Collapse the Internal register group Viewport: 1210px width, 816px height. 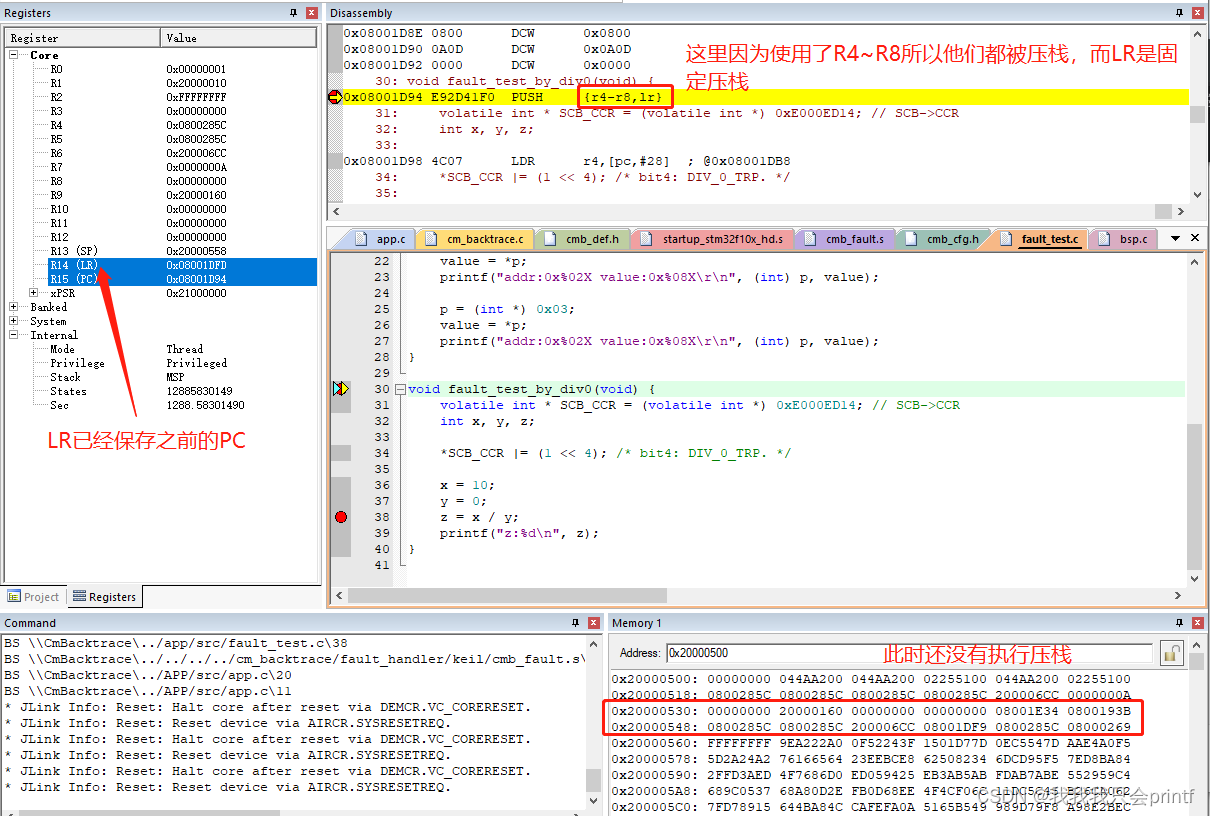16,335
